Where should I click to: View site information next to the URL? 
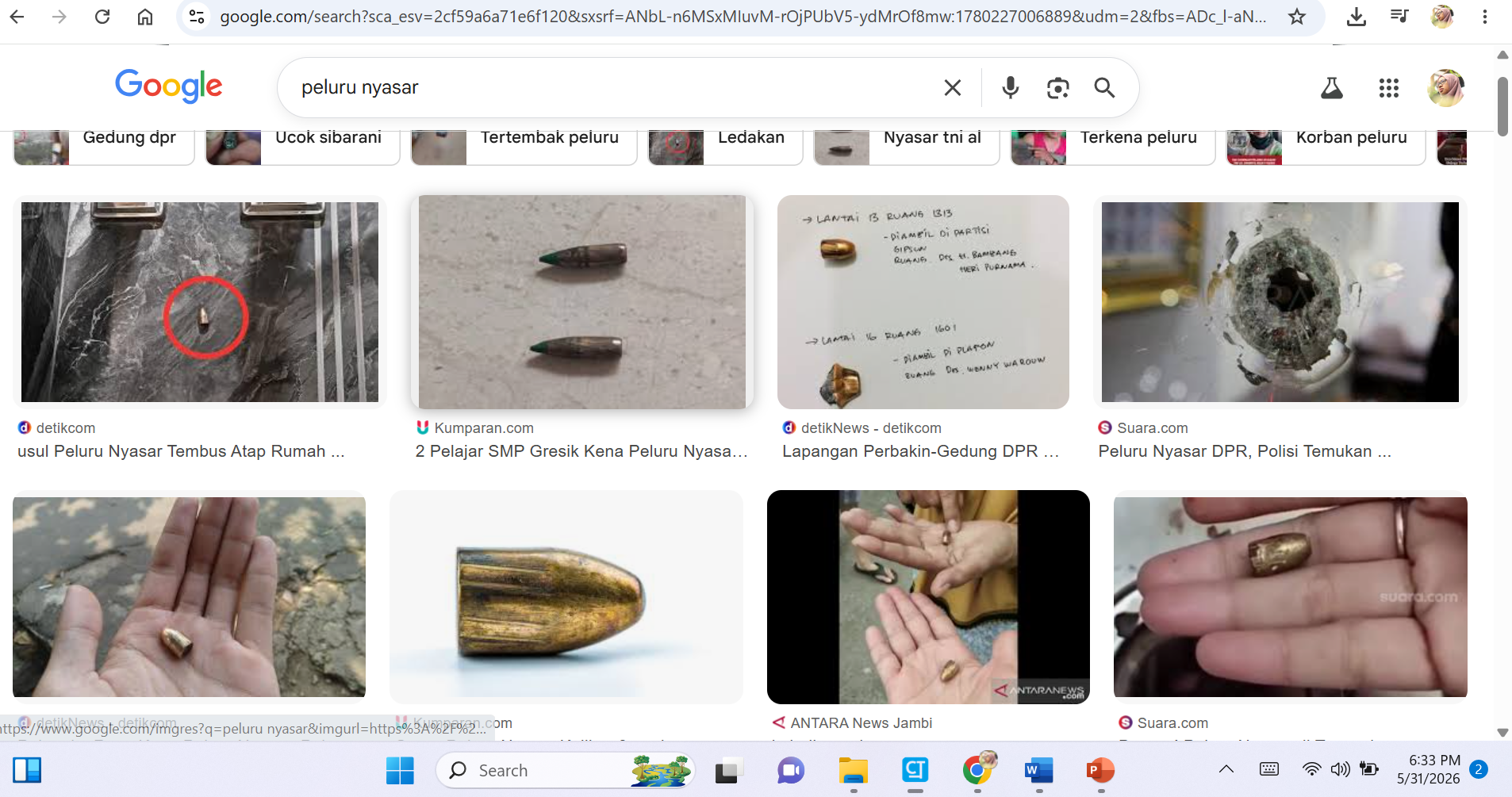pyautogui.click(x=198, y=17)
